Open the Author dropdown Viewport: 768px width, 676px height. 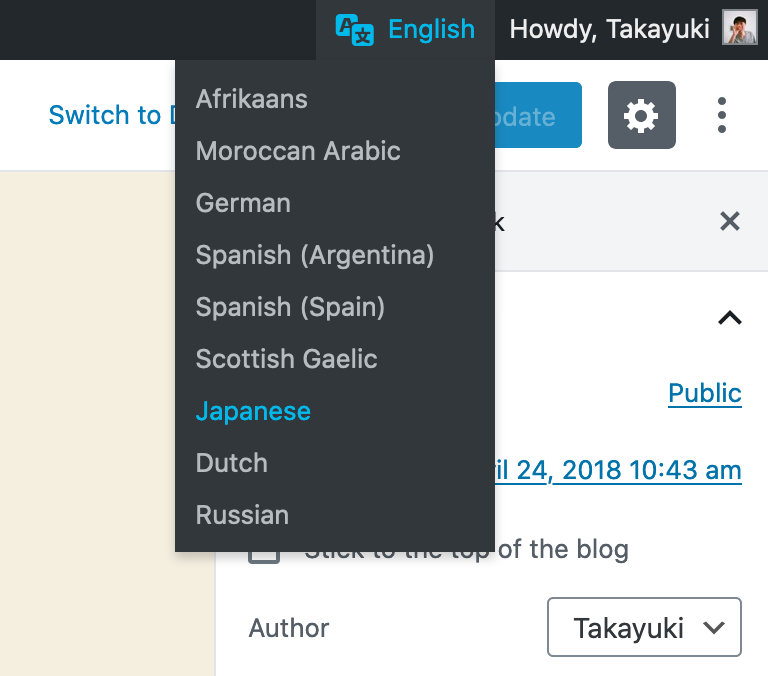[644, 628]
